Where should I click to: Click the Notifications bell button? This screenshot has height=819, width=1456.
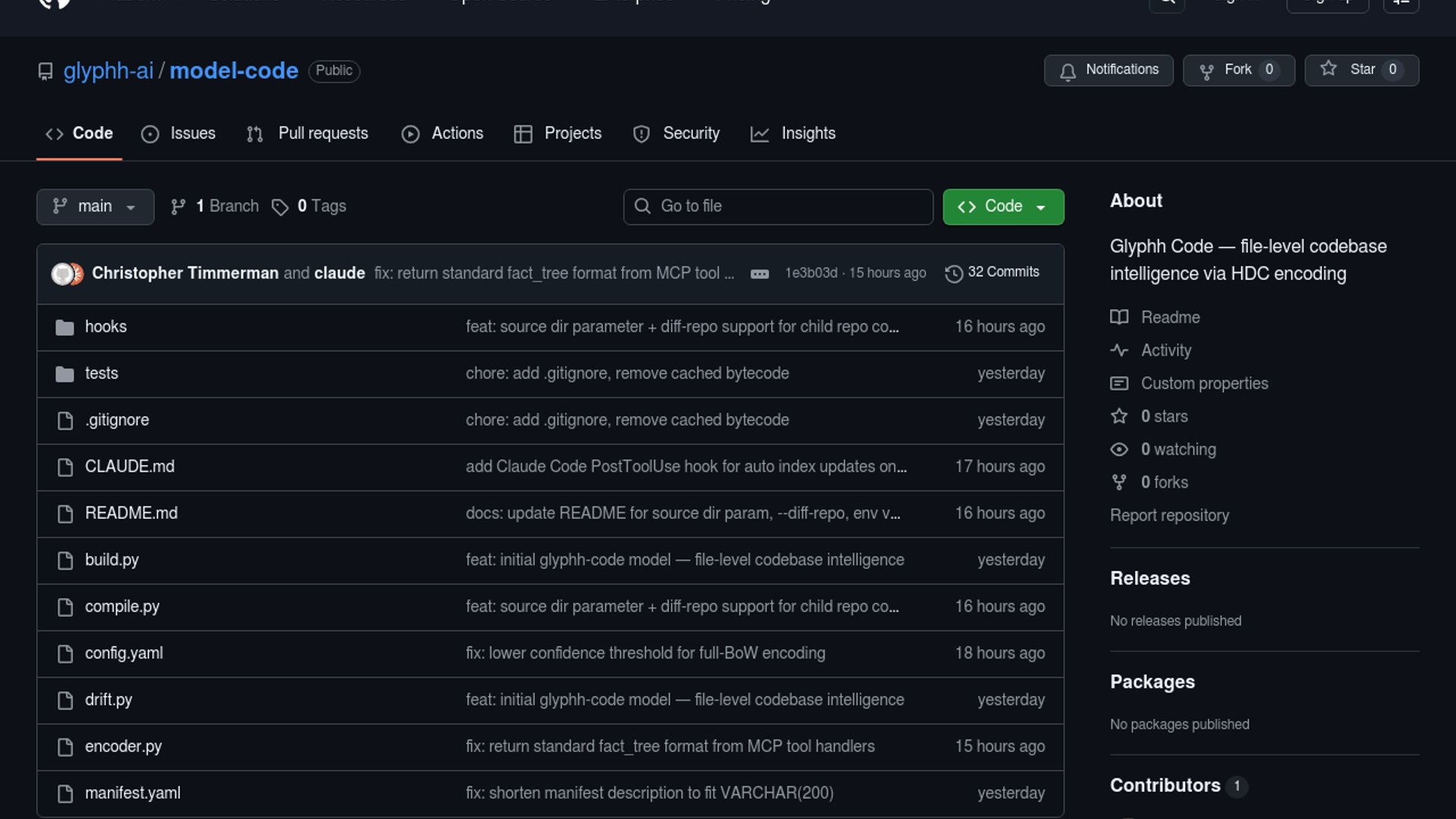pos(1108,70)
